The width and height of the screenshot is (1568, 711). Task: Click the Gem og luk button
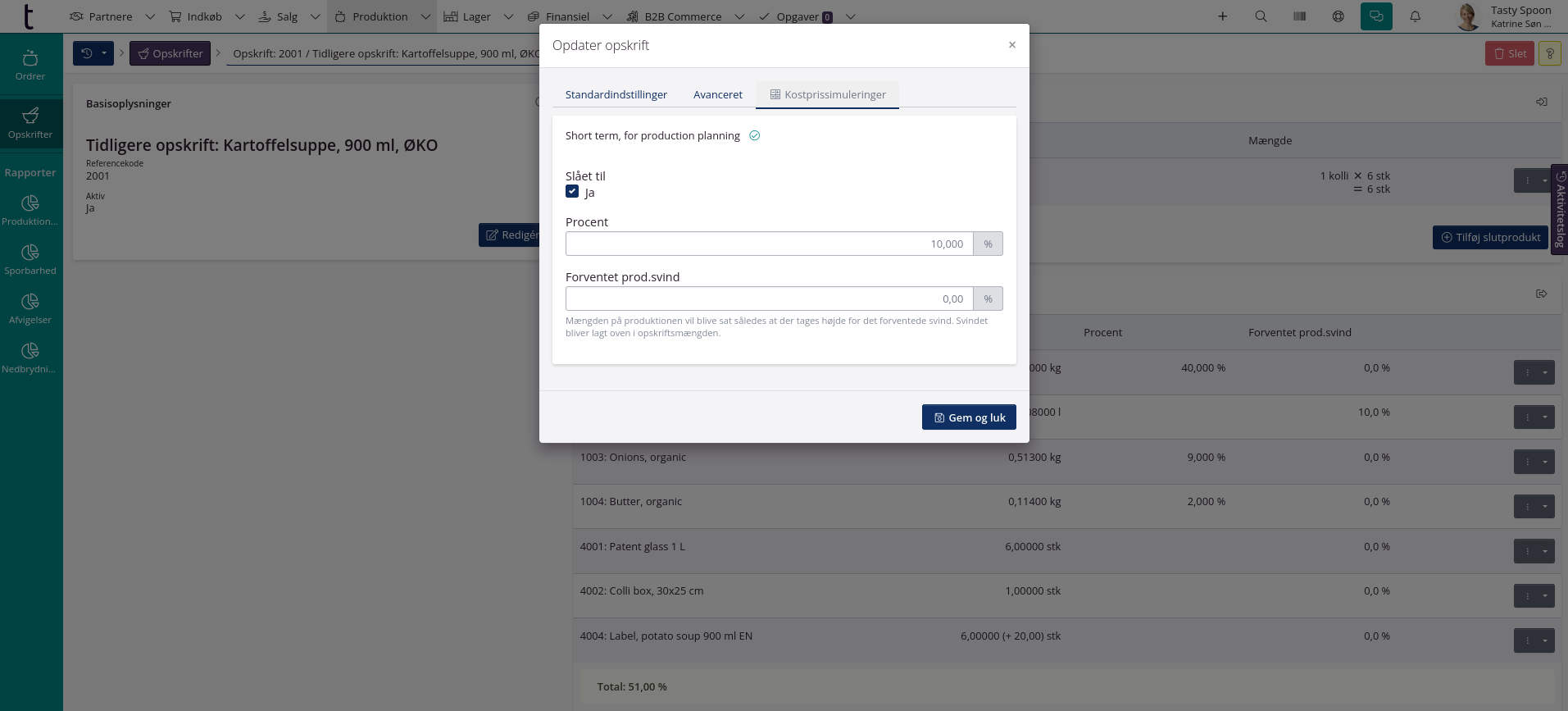click(968, 417)
